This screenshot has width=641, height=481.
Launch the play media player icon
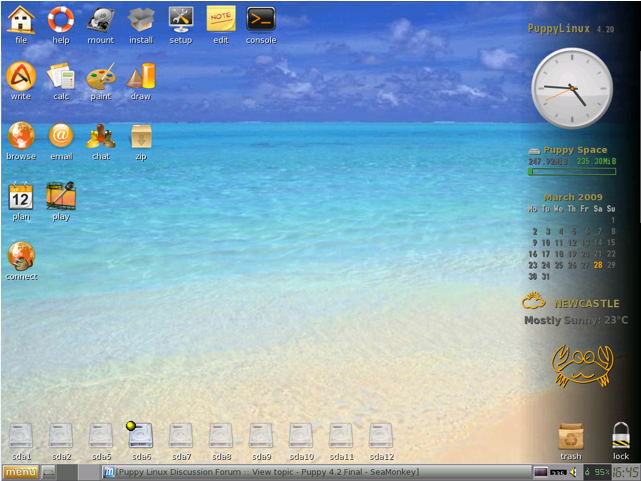pos(61,196)
